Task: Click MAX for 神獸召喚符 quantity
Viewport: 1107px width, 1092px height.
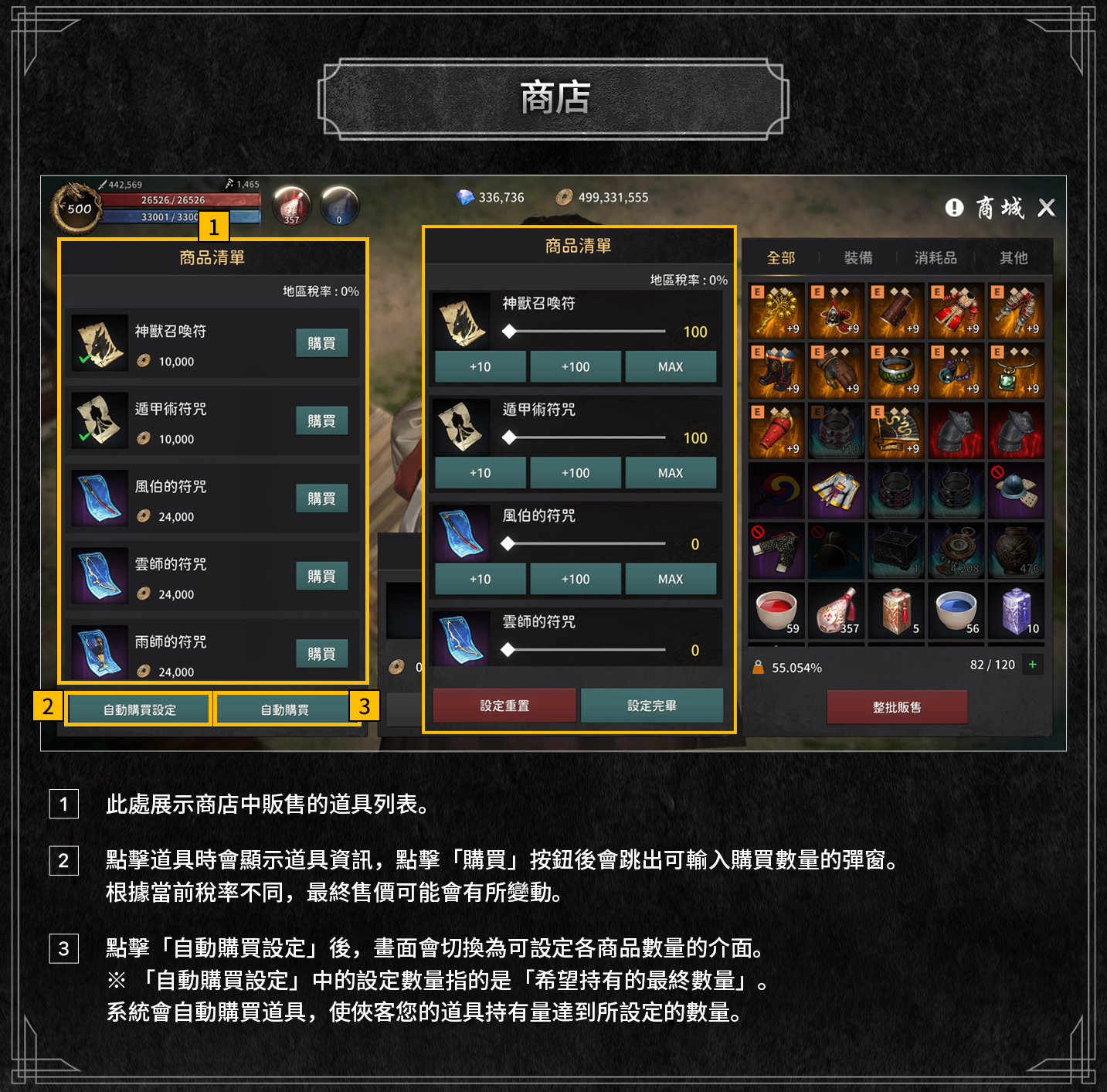Action: (671, 367)
